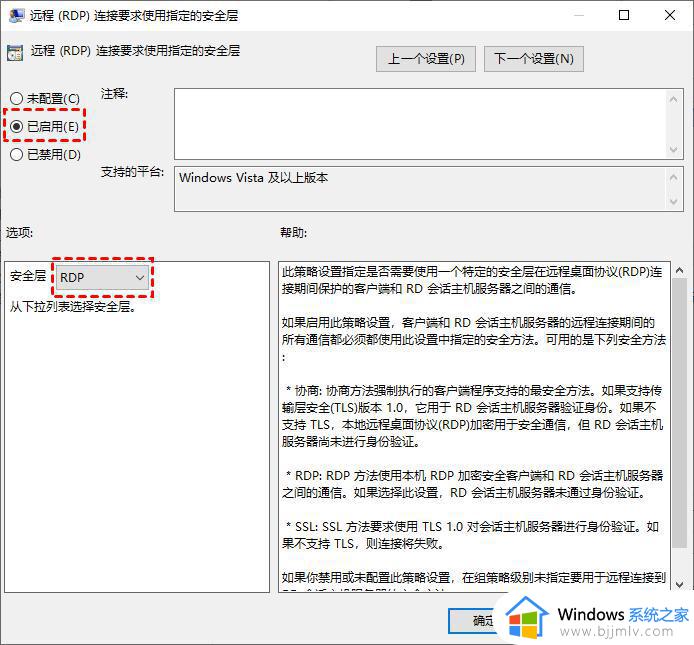
Task: Click help paragraph starting '* 协商: 协商方法'
Action: click(472, 416)
